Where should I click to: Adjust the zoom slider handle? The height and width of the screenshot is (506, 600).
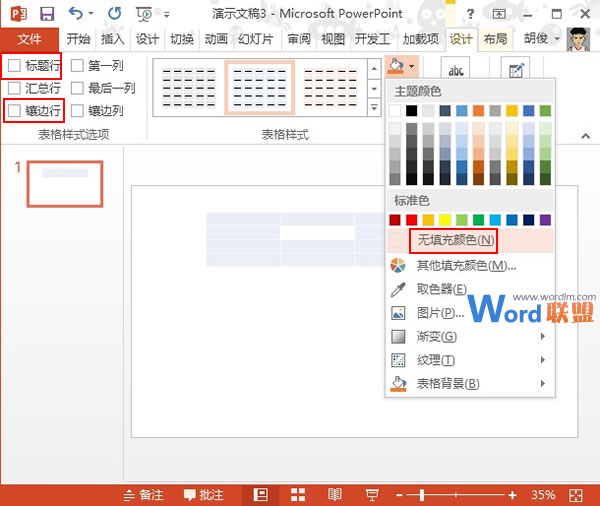(422, 495)
